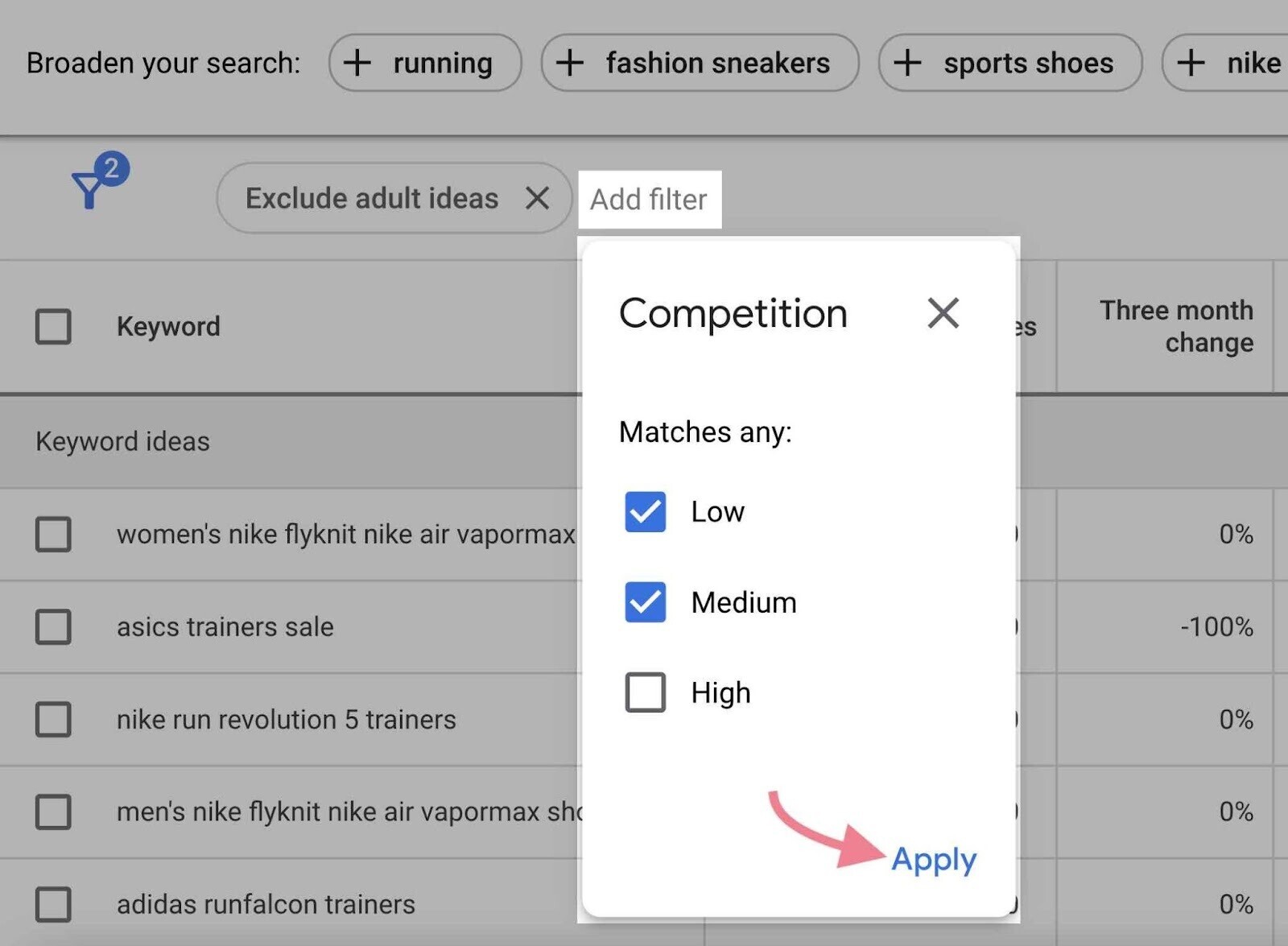The image size is (1288, 946).
Task: Sort by Three month change column
Action: 1176,327
